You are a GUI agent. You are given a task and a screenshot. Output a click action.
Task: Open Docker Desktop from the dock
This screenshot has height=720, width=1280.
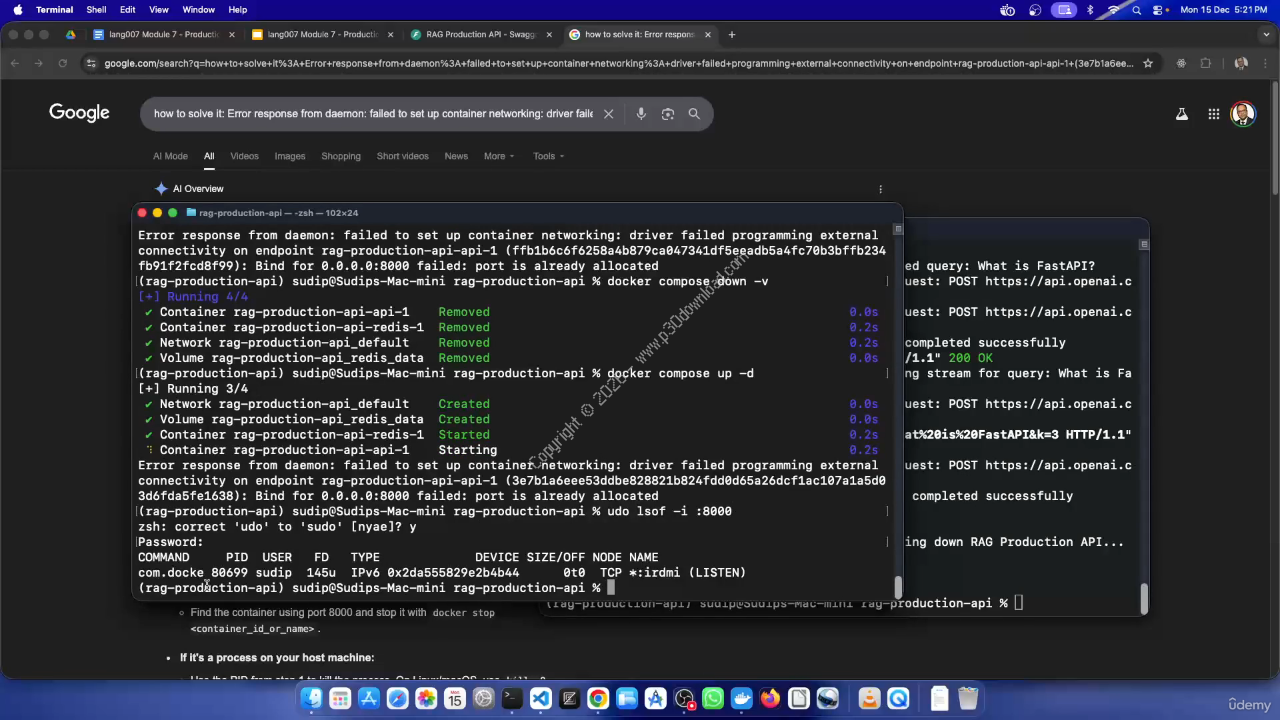tap(741, 699)
